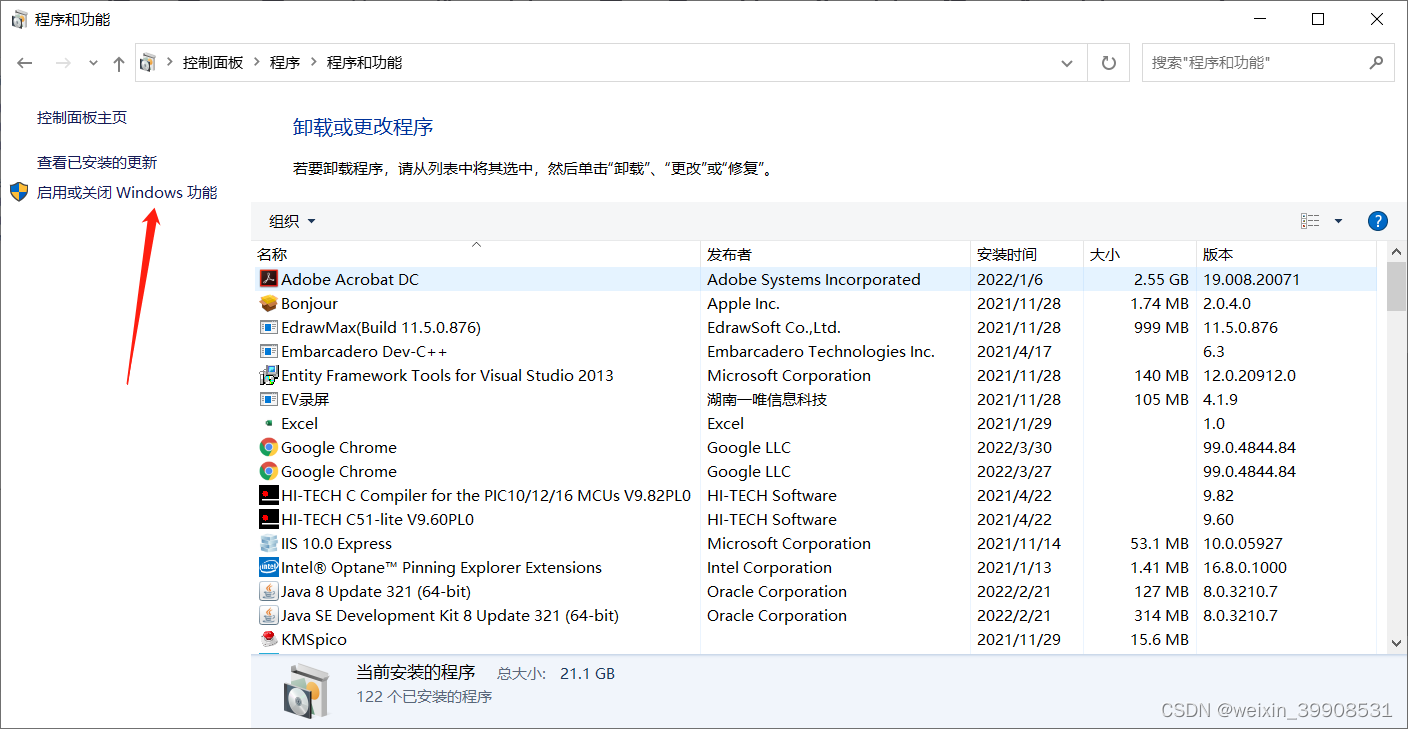The width and height of the screenshot is (1408, 729).
Task: Maximize the 程序和功能 window
Action: click(x=1318, y=19)
